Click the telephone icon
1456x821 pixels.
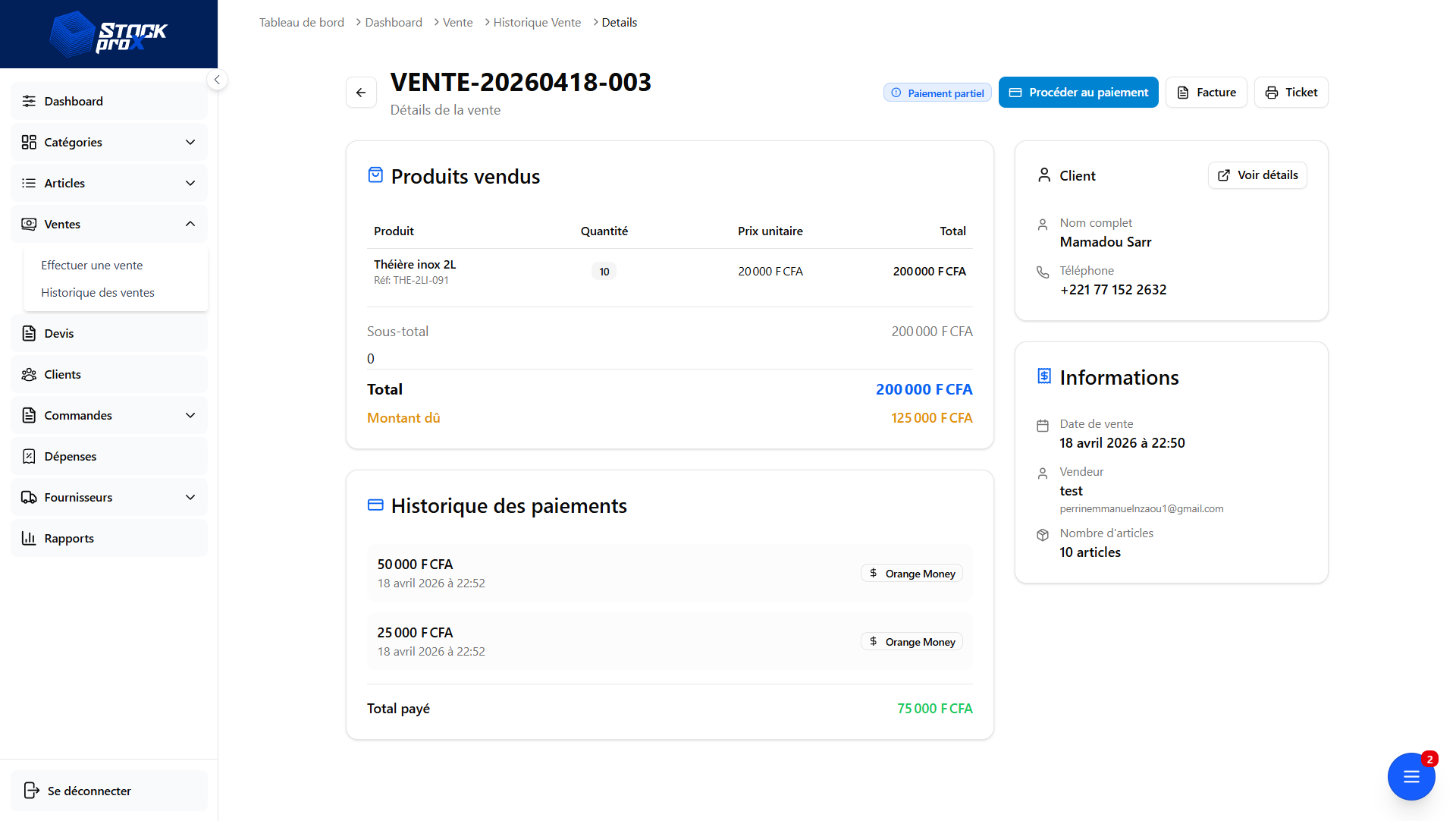(x=1043, y=272)
